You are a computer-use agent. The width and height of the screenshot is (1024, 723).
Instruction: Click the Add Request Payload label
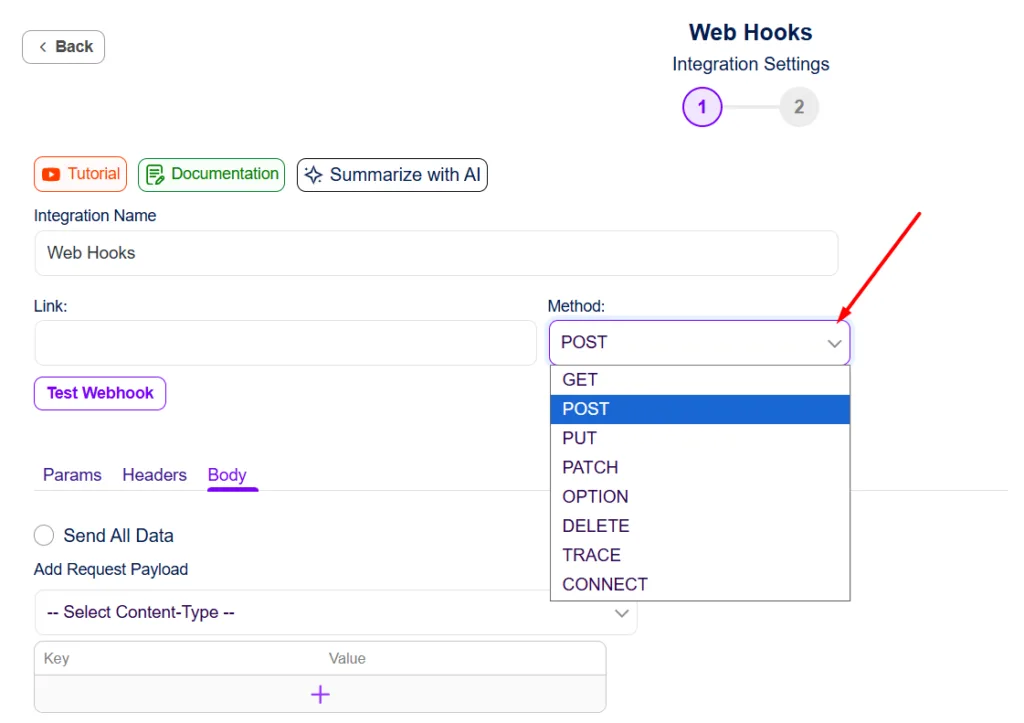coord(111,570)
